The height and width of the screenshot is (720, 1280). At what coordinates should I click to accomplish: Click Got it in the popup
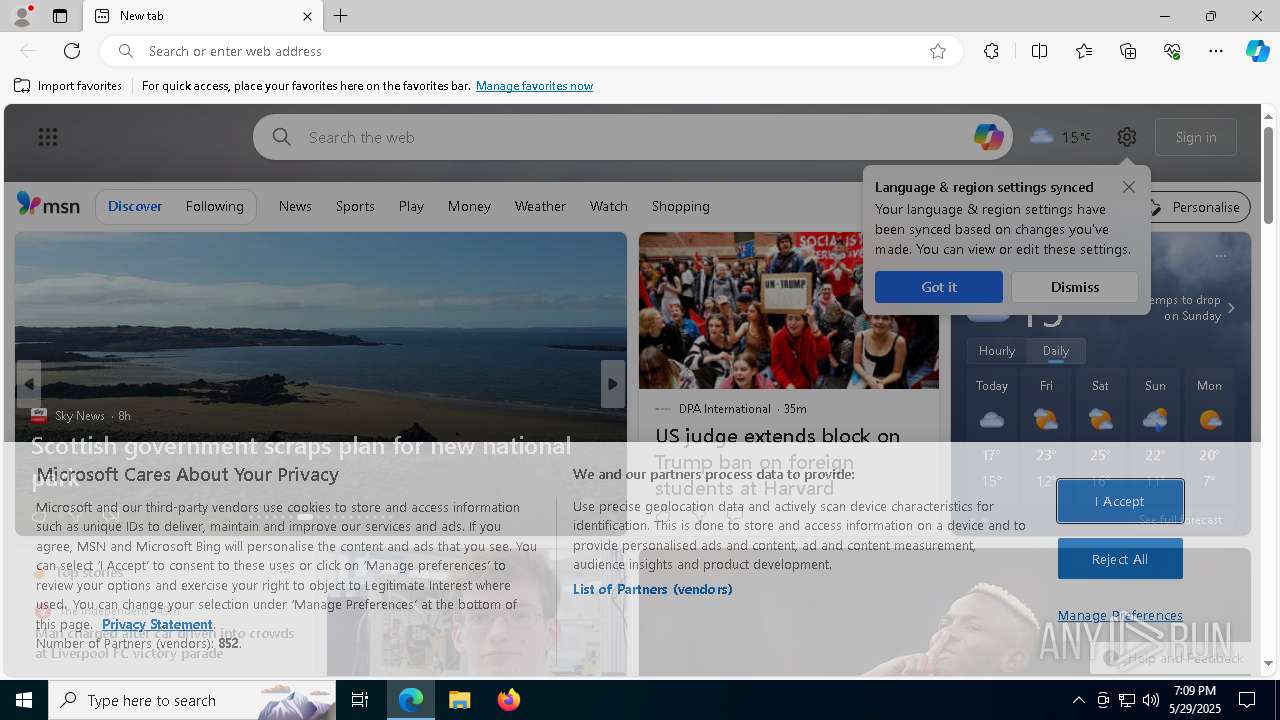coord(938,287)
